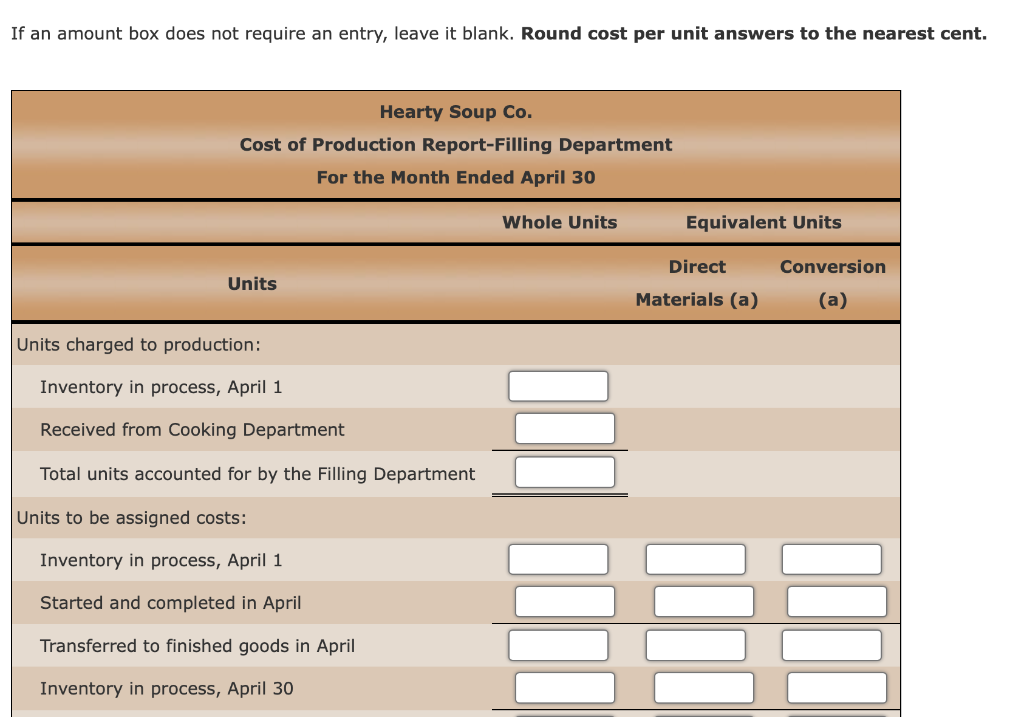Click the Direct Materials box for Transferred to finished goods
The height and width of the screenshot is (717, 1024).
695,645
